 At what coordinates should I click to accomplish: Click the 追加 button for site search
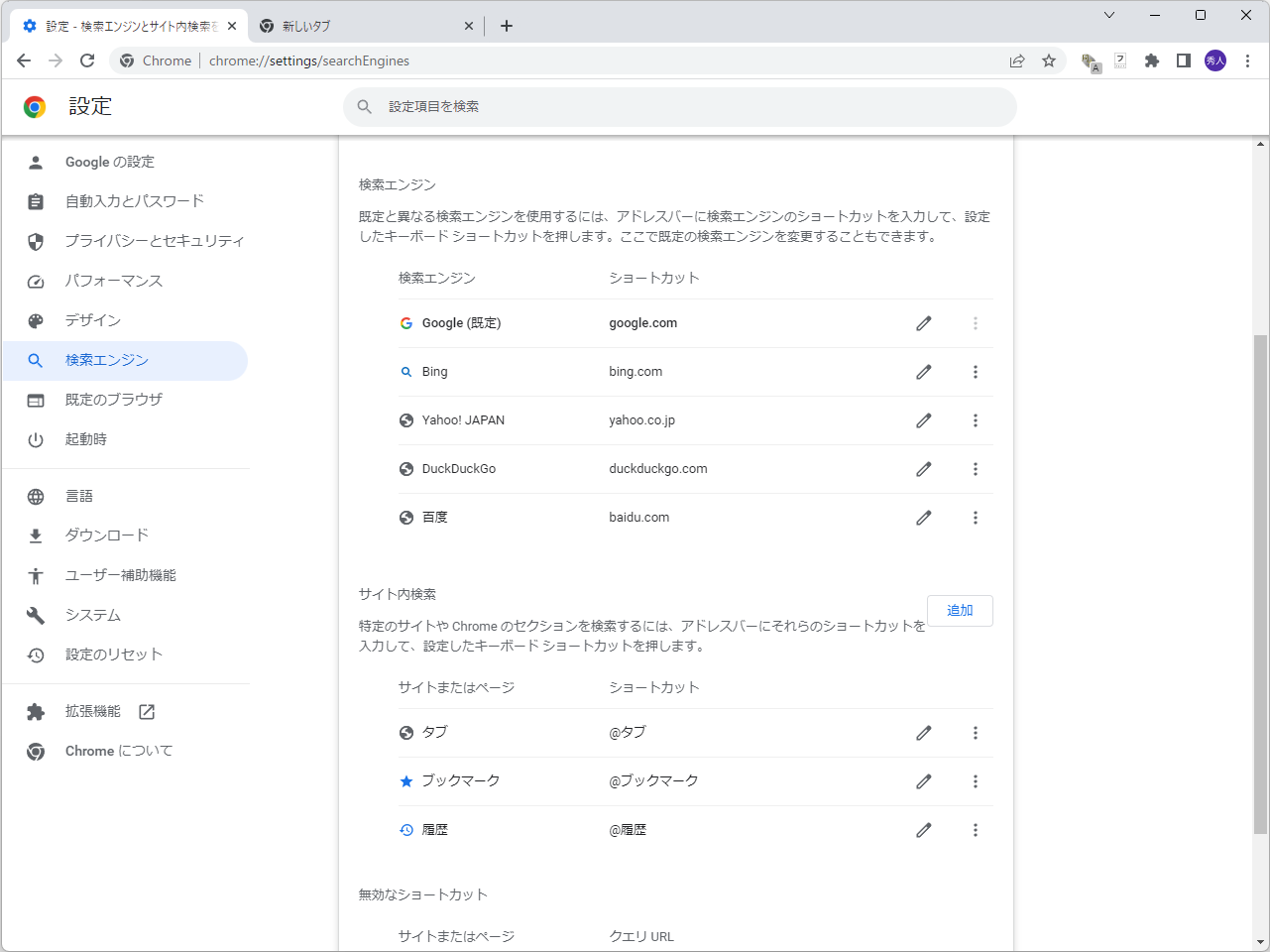click(x=959, y=610)
